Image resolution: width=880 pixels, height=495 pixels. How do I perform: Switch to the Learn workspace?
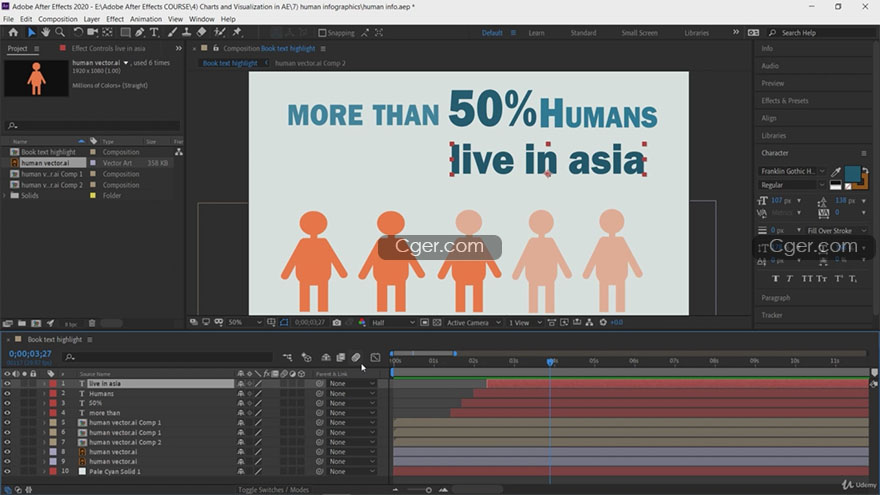click(x=536, y=33)
